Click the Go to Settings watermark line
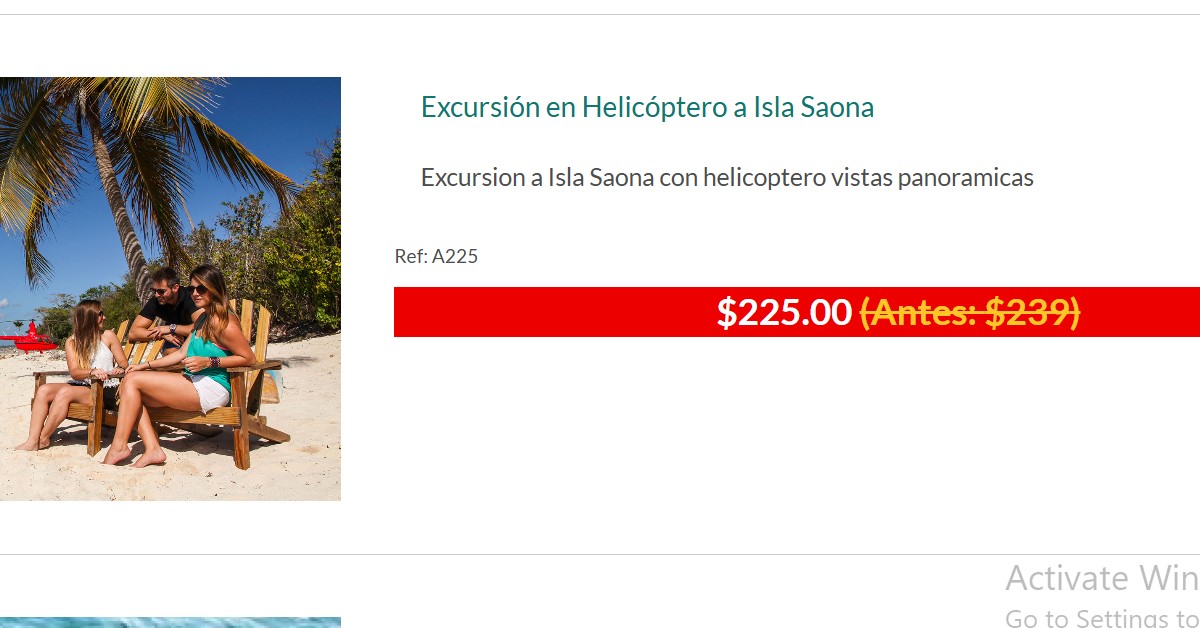The image size is (1200, 628). (x=1102, y=617)
